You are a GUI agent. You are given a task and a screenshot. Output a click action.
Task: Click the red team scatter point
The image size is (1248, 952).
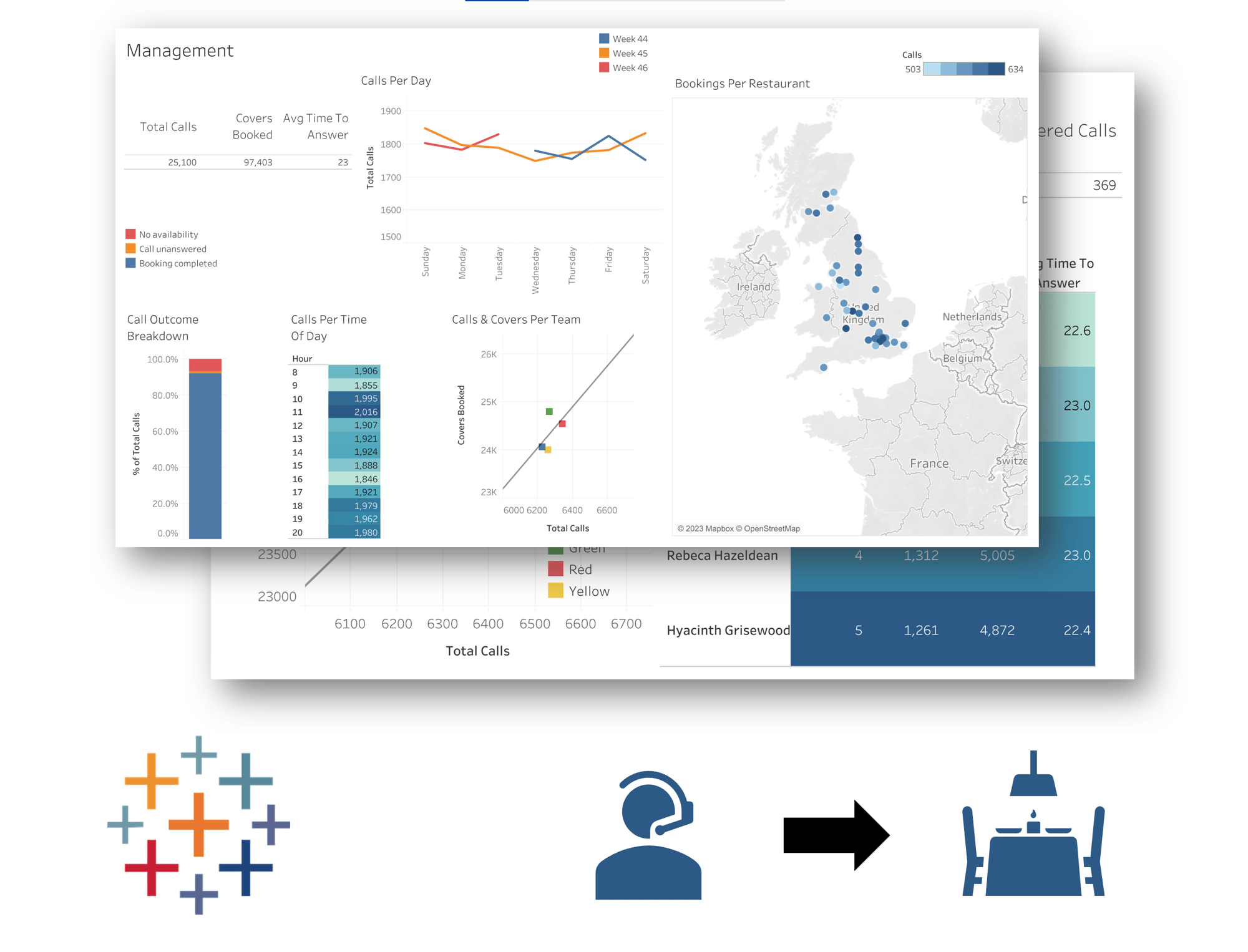point(562,424)
